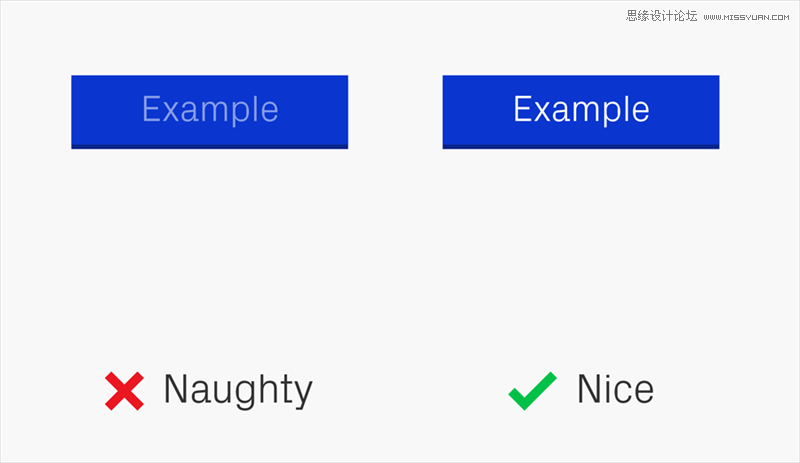Image resolution: width=800 pixels, height=463 pixels.
Task: Click the green checkmark icon
Action: [x=533, y=391]
